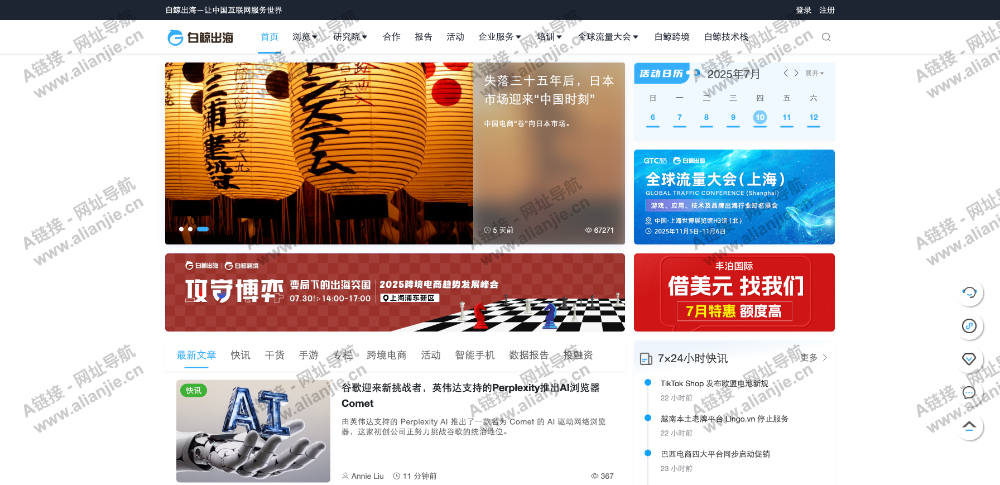
Task: Open the 白鲸技术栈 navigation item
Action: (726, 37)
